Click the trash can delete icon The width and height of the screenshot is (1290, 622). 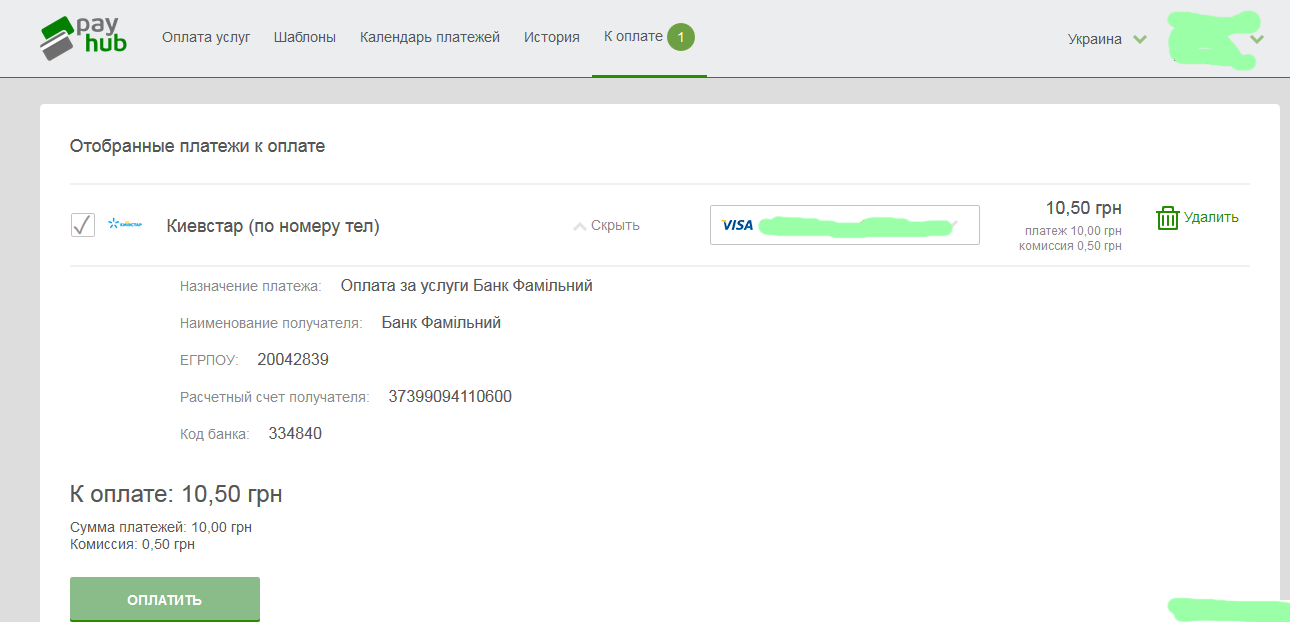tap(1167, 218)
